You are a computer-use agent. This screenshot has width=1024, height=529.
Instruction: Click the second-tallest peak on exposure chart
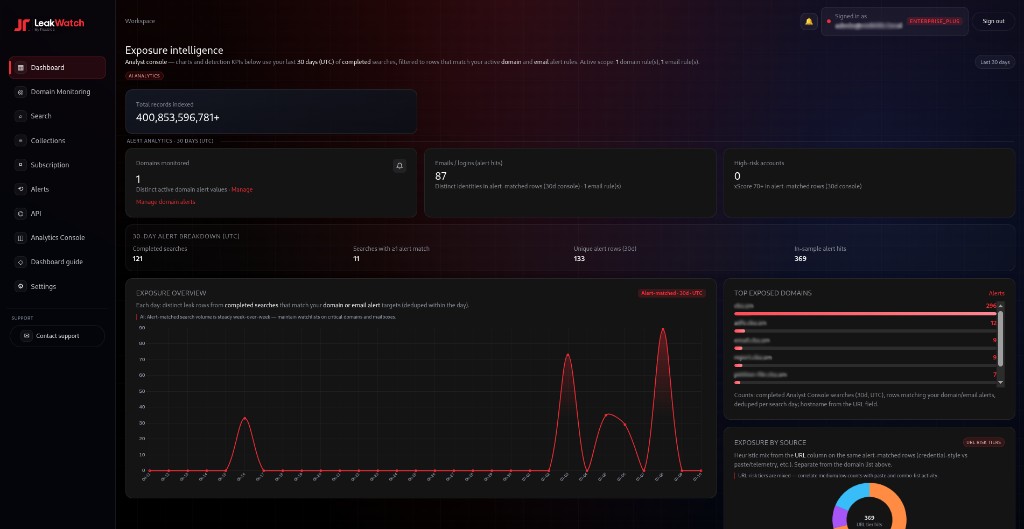click(x=567, y=355)
